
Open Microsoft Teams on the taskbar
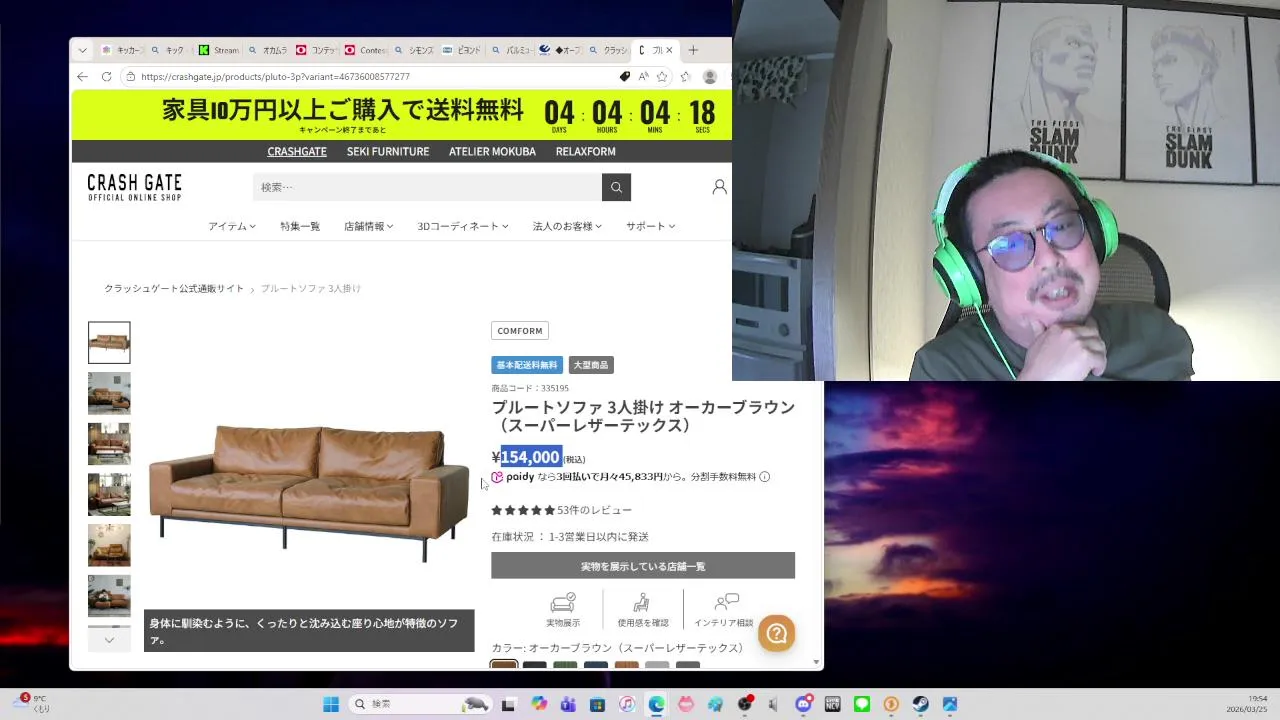point(568,704)
